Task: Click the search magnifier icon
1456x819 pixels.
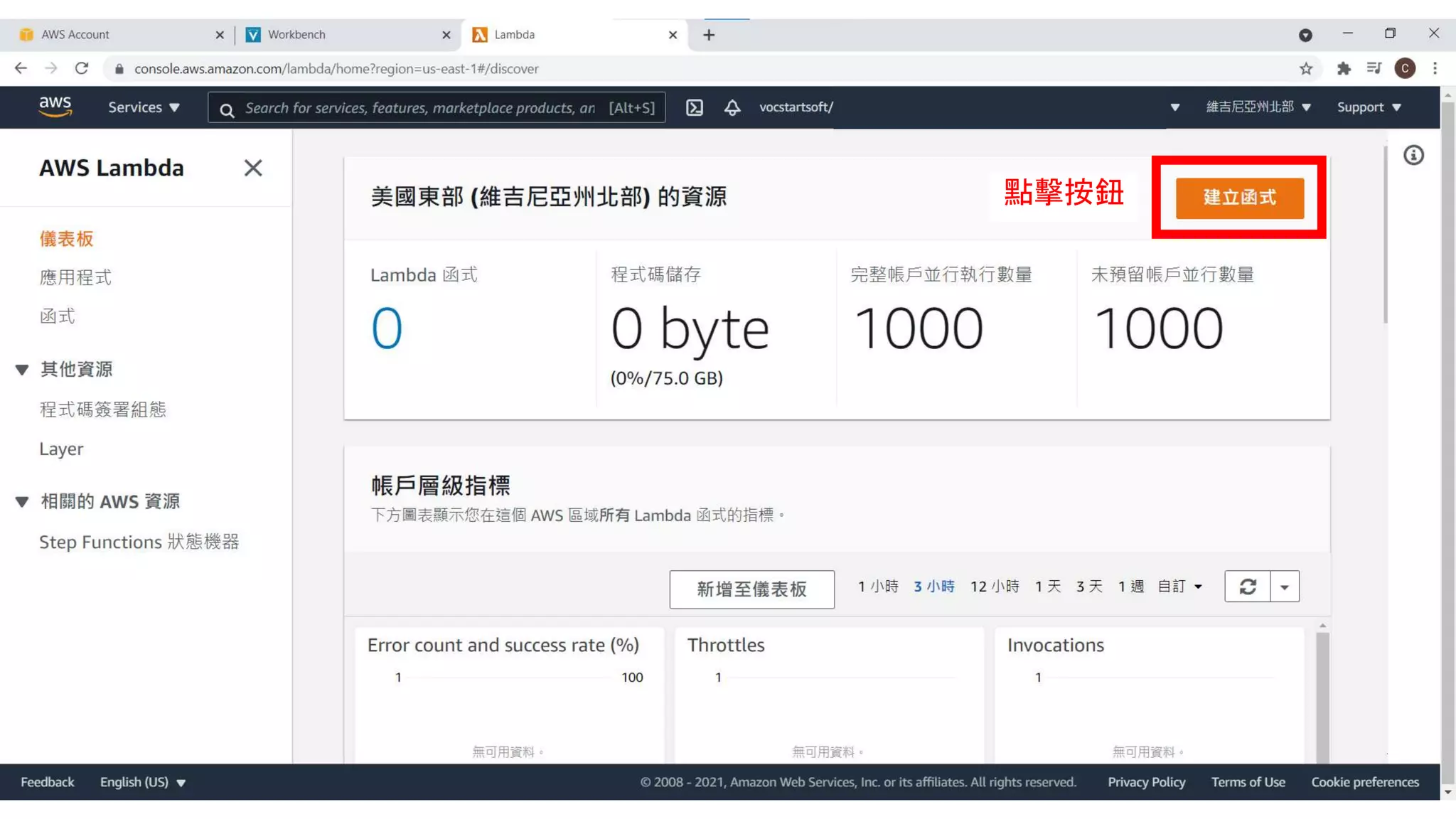Action: [227, 109]
